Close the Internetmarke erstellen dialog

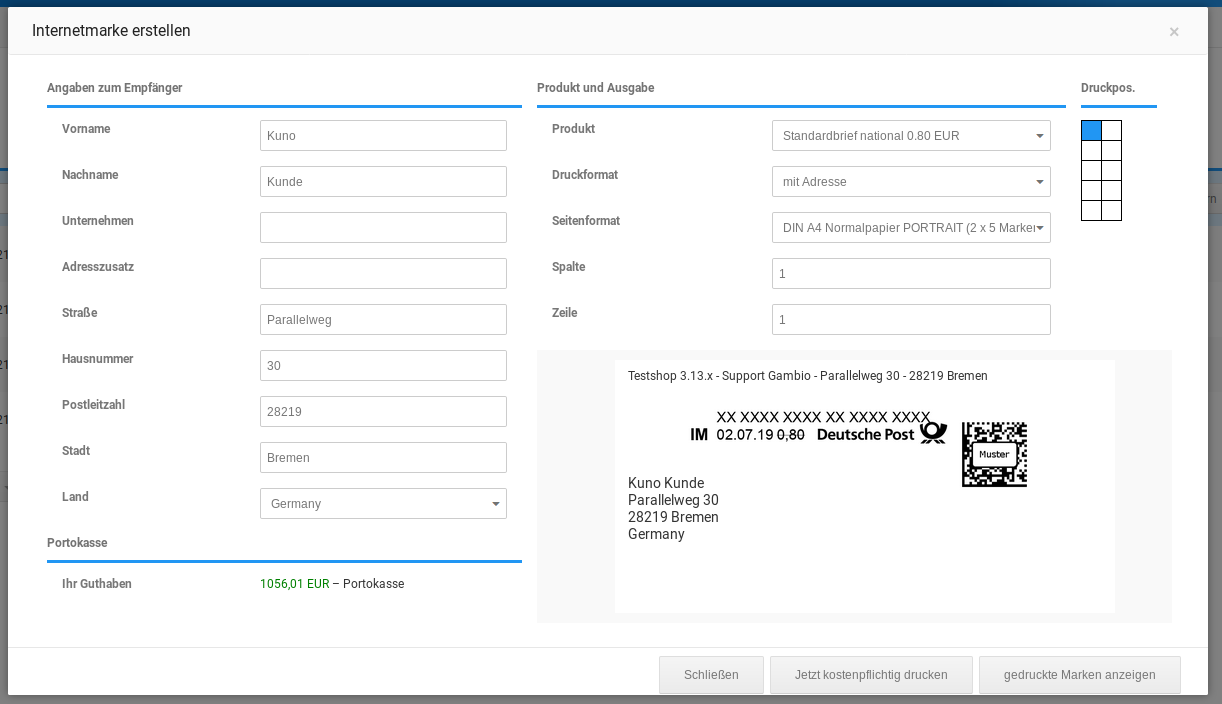coord(1174,32)
